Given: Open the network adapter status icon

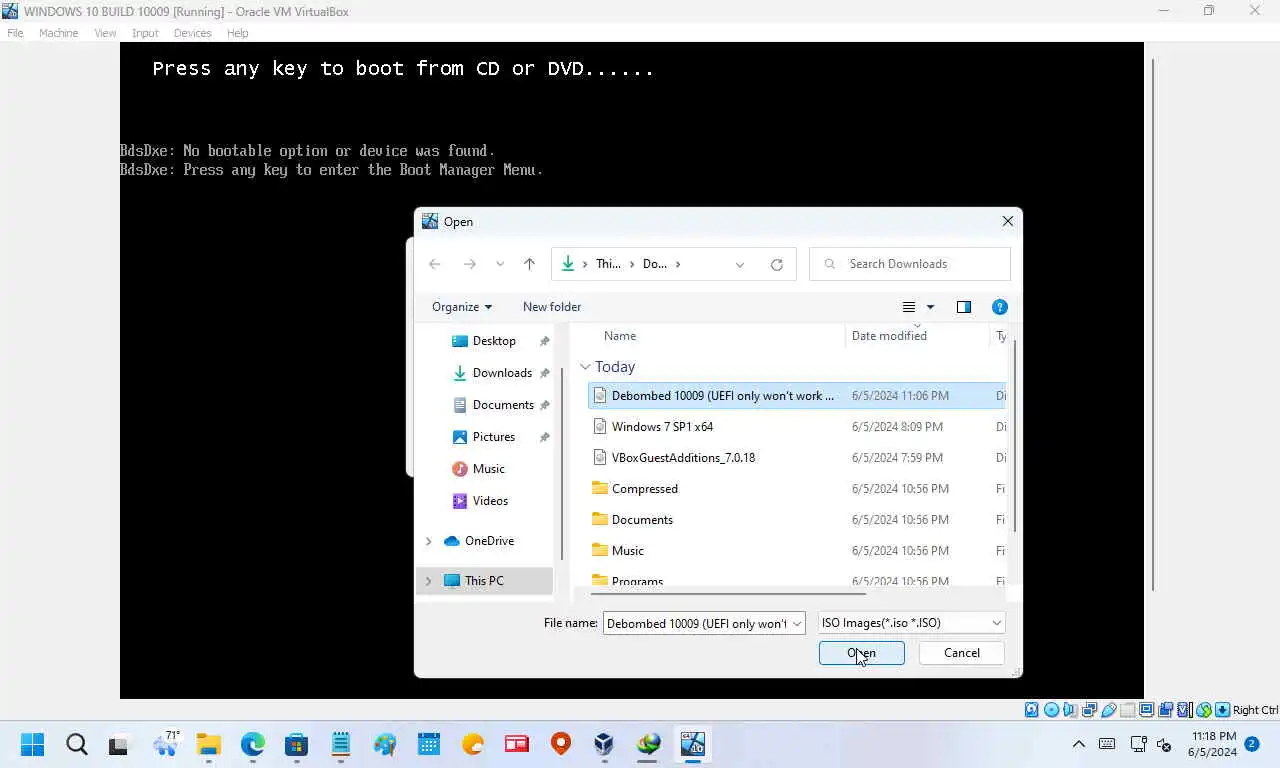Looking at the screenshot, I should click(1089, 710).
